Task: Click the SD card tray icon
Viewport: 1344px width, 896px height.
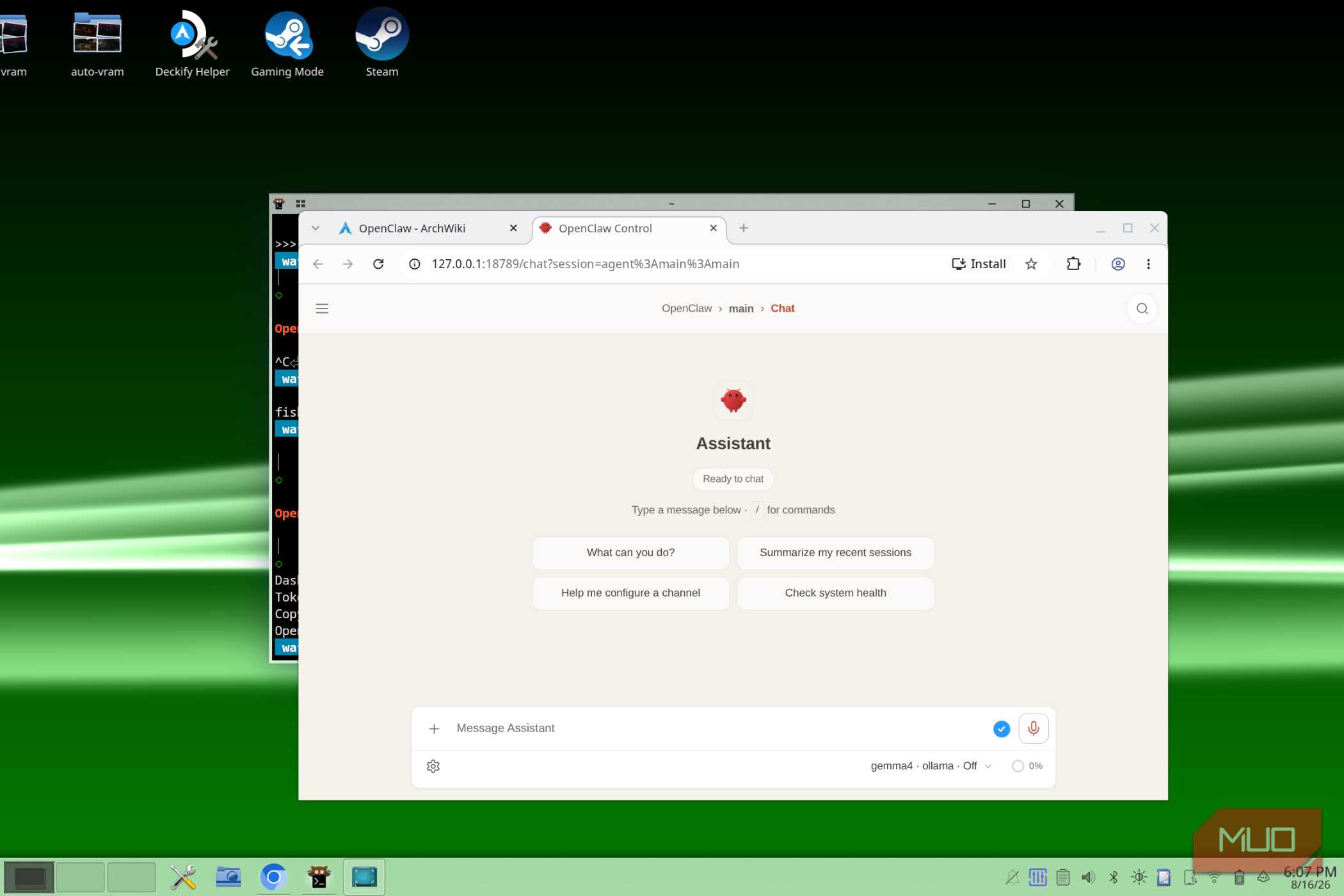Action: point(1164,877)
